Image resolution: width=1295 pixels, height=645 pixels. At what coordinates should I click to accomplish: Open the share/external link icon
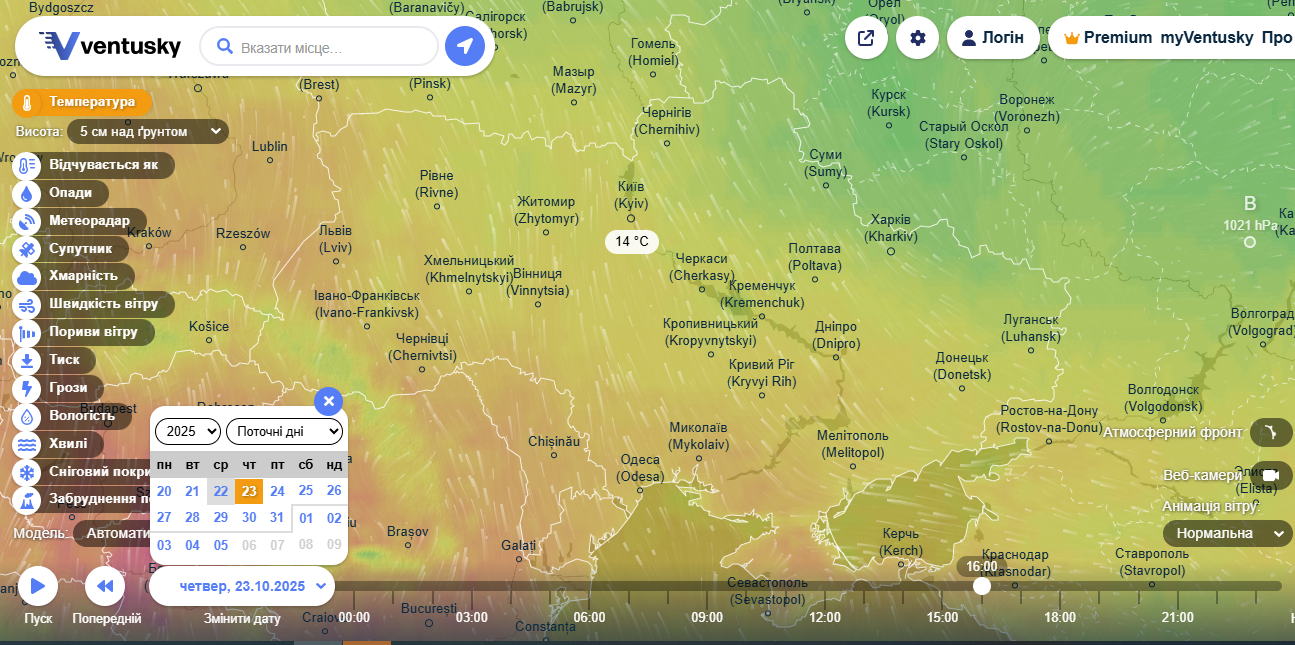point(866,38)
